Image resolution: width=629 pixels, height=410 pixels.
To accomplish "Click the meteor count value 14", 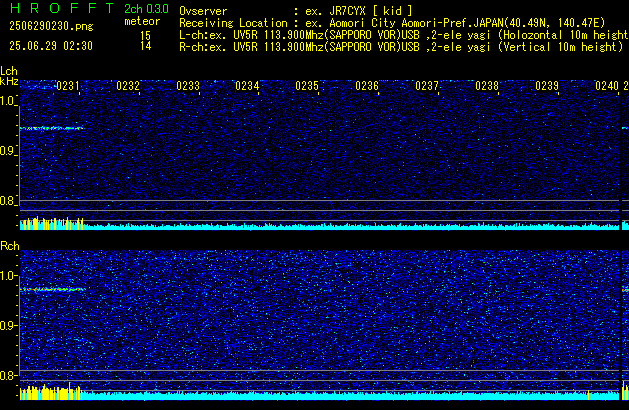I will coord(146,46).
